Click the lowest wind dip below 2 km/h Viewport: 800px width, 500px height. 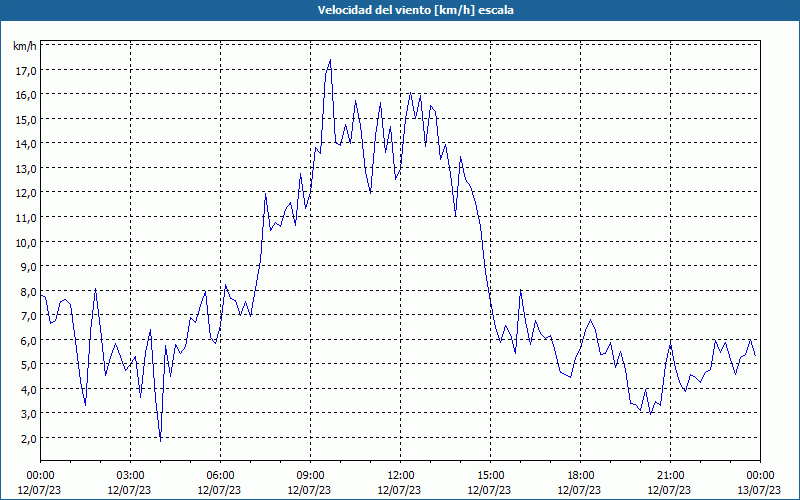pyautogui.click(x=160, y=441)
